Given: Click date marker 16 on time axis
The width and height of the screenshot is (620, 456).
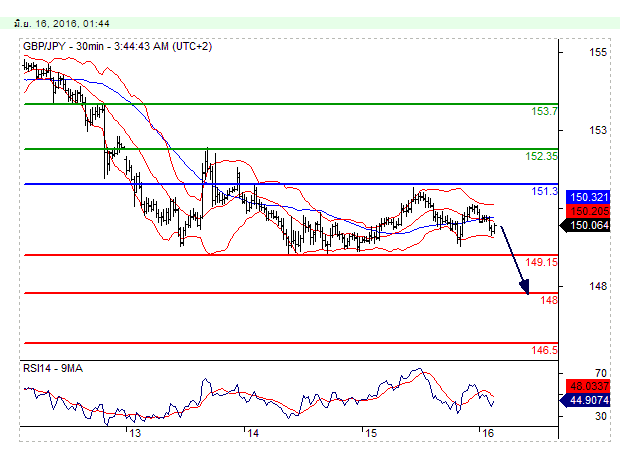Looking at the screenshot, I should 488,433.
